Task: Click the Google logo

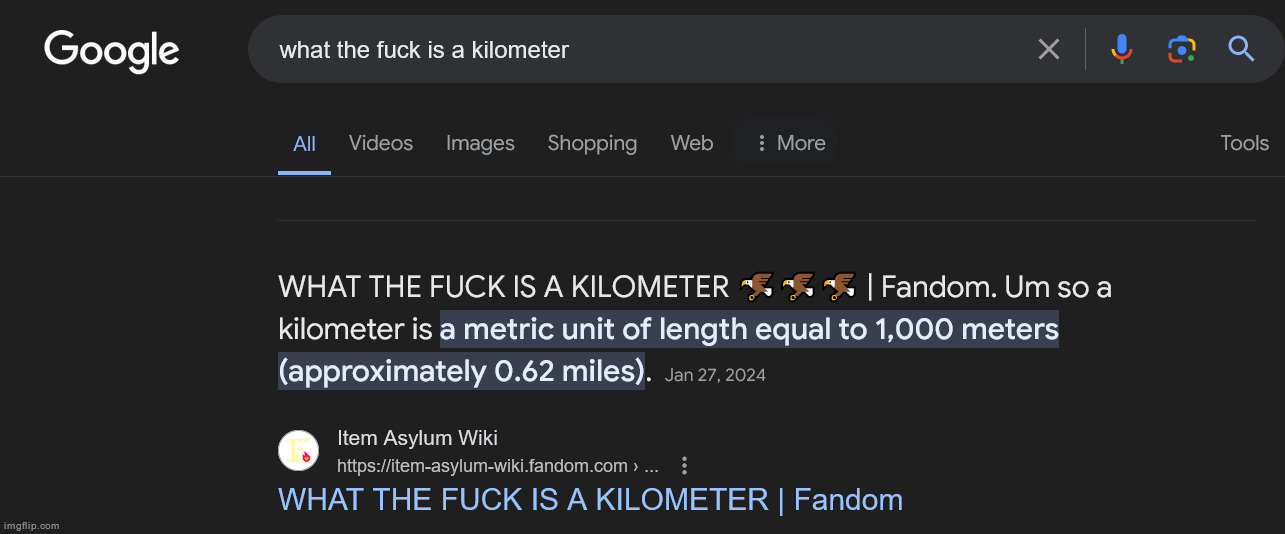Action: [112, 51]
